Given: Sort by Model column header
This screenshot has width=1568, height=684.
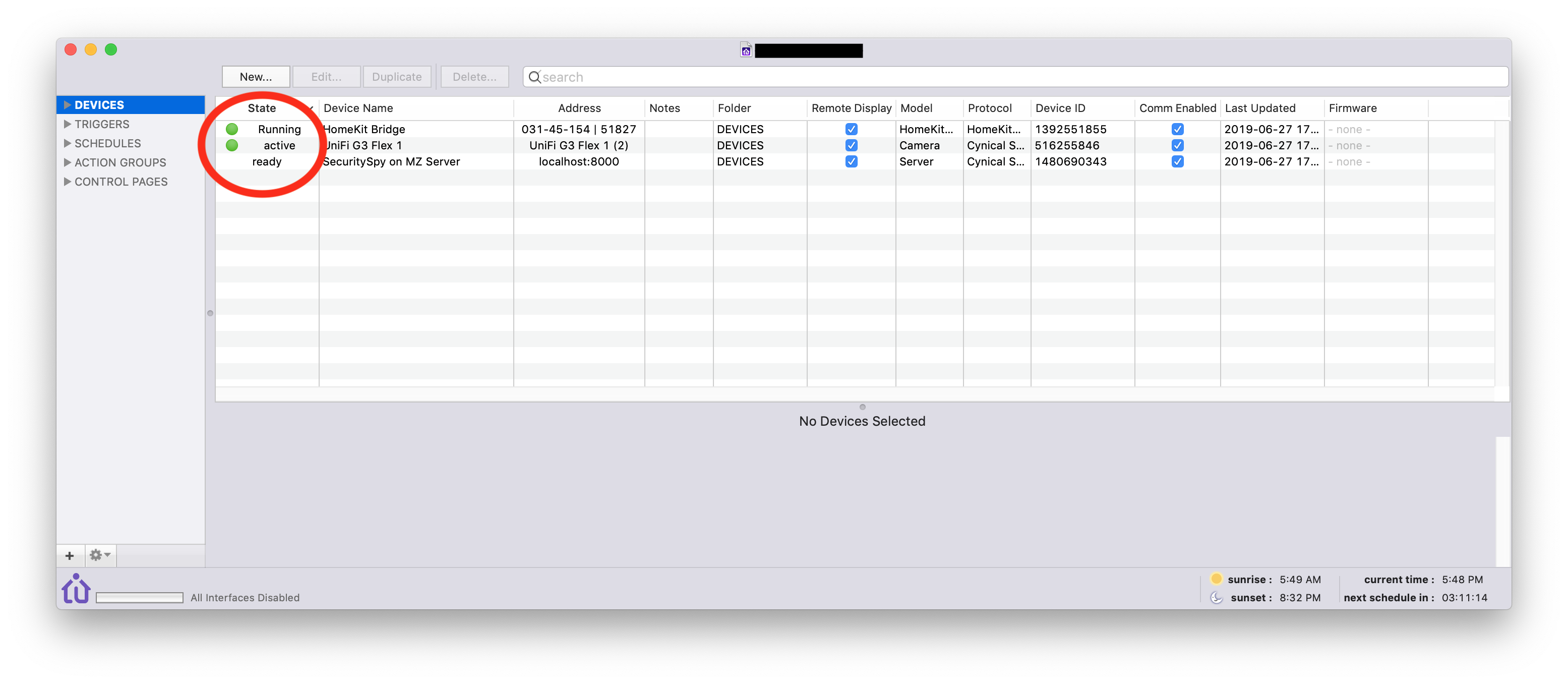Looking at the screenshot, I should (x=929, y=108).
